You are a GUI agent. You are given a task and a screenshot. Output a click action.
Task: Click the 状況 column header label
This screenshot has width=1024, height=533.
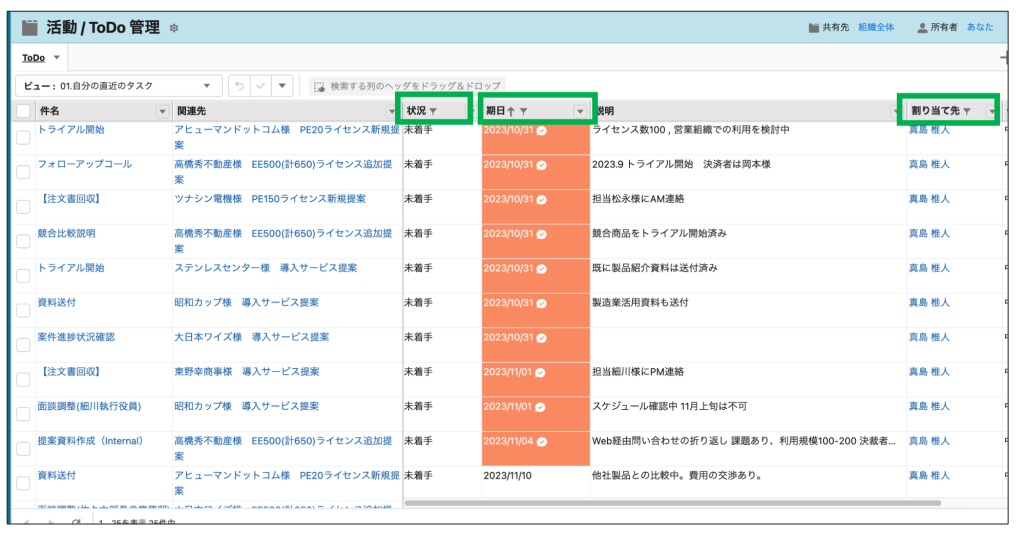[x=416, y=111]
